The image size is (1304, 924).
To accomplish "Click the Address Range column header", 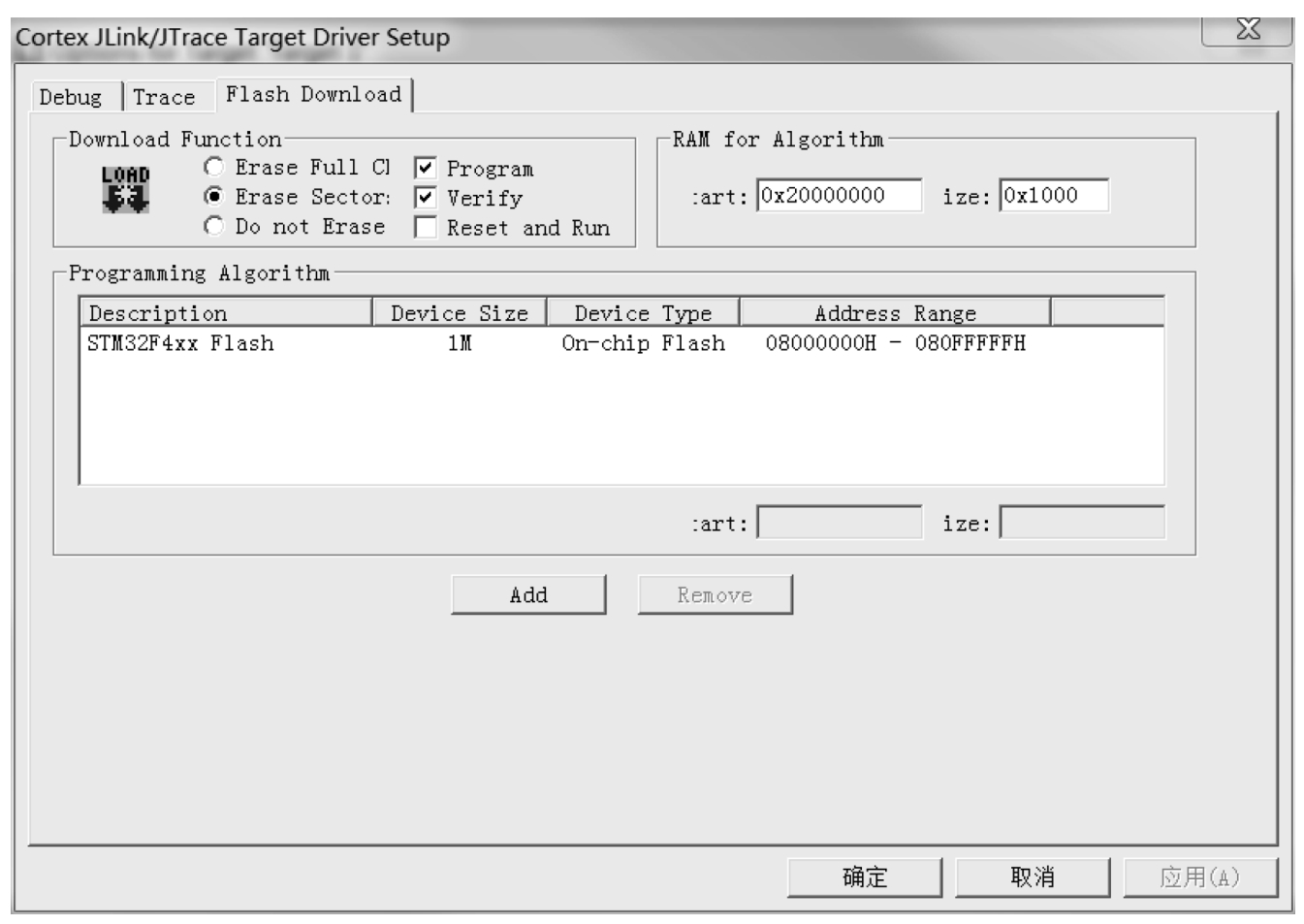I will [x=896, y=312].
